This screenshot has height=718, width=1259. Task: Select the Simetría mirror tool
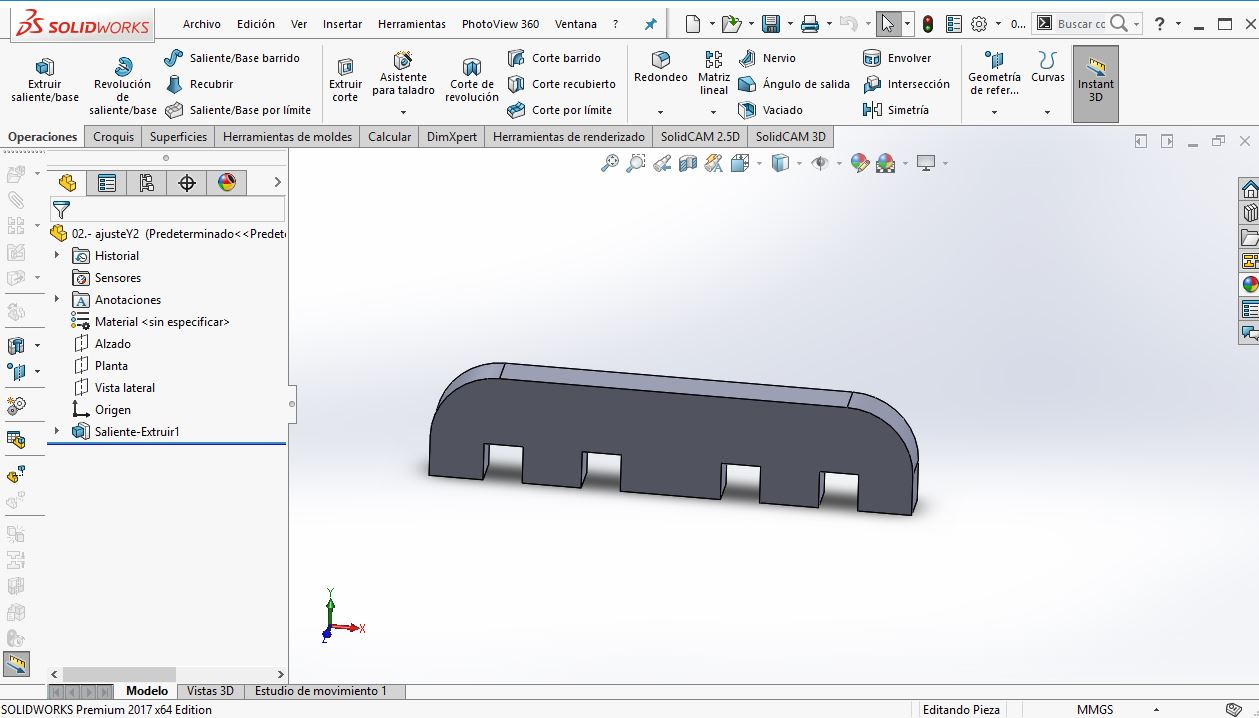896,110
